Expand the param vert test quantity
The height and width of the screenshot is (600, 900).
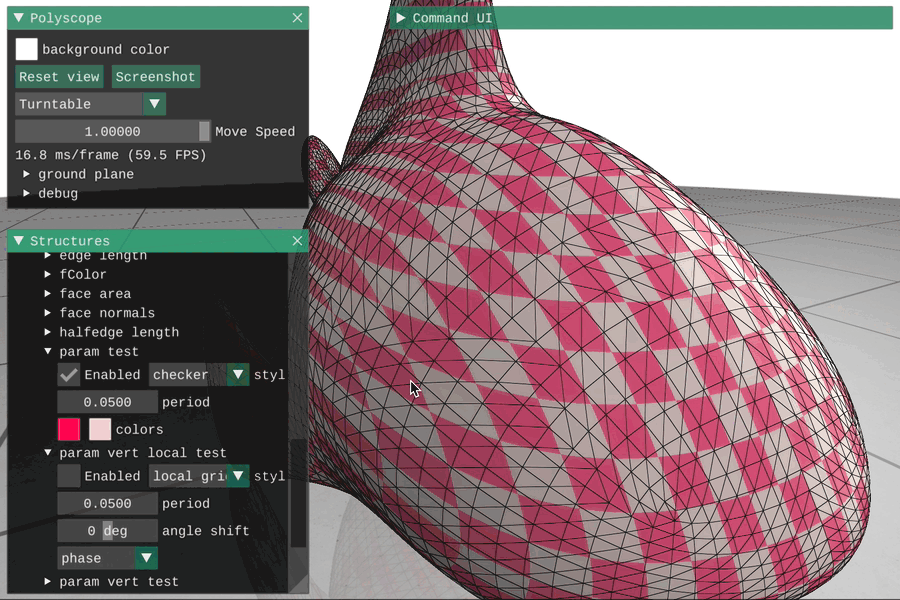46,581
